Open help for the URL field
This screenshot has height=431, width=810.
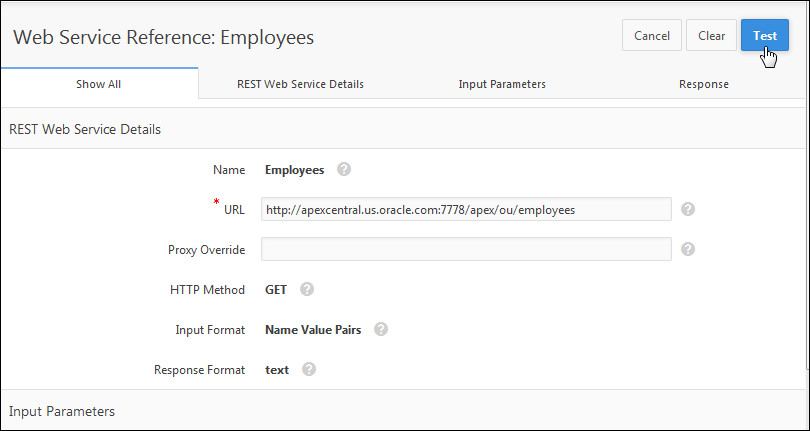coord(688,209)
